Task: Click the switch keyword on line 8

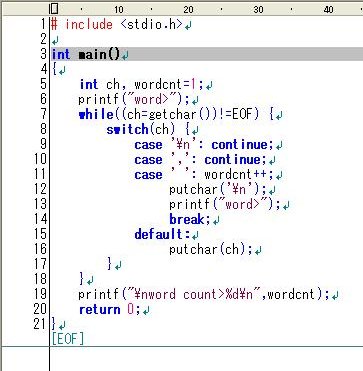Action: click(127, 129)
